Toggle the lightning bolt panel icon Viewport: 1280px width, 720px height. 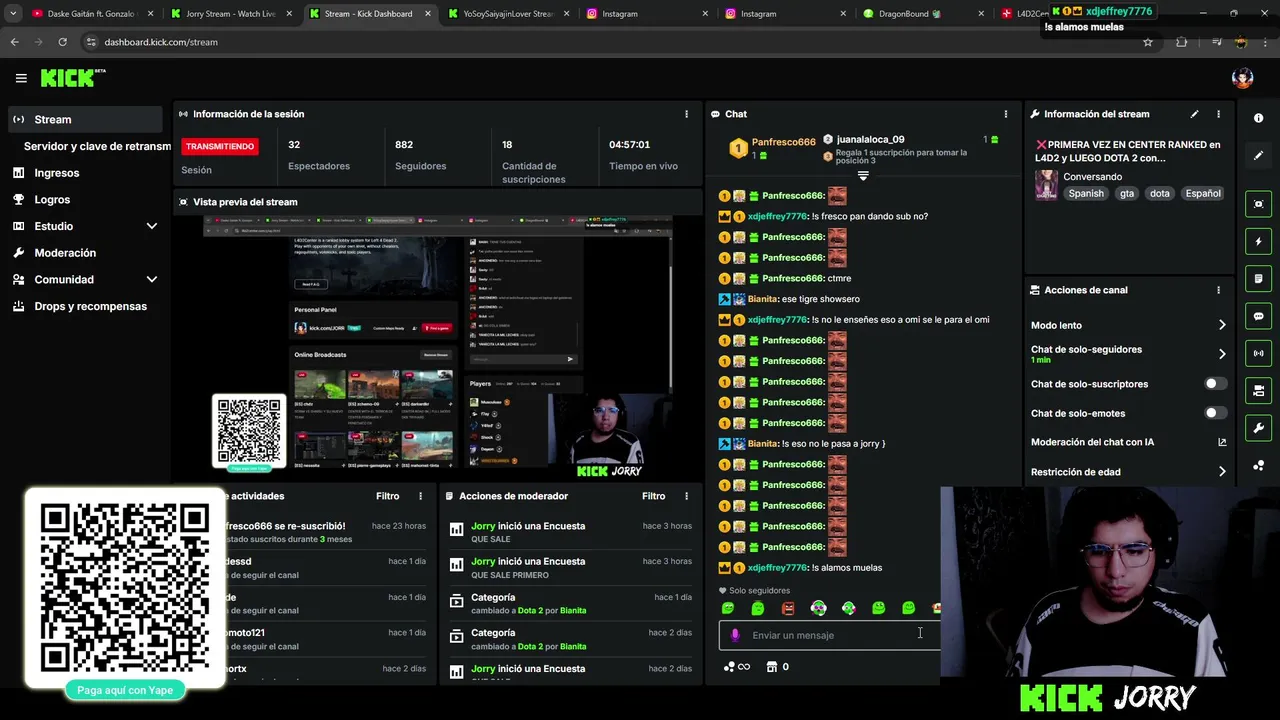click(x=1258, y=241)
